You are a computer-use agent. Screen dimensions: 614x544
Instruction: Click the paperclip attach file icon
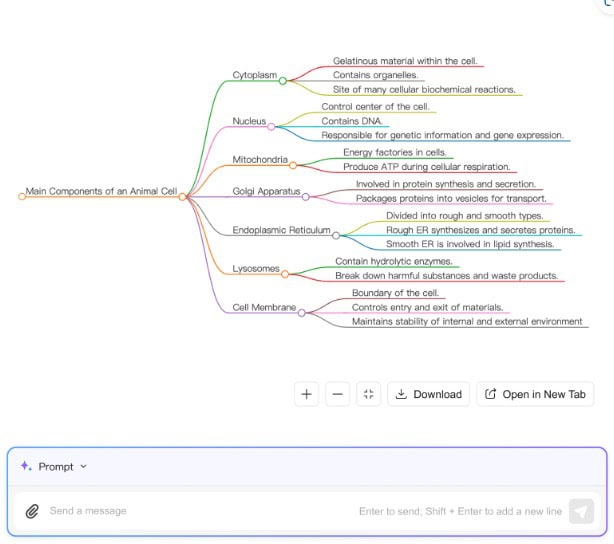click(31, 511)
